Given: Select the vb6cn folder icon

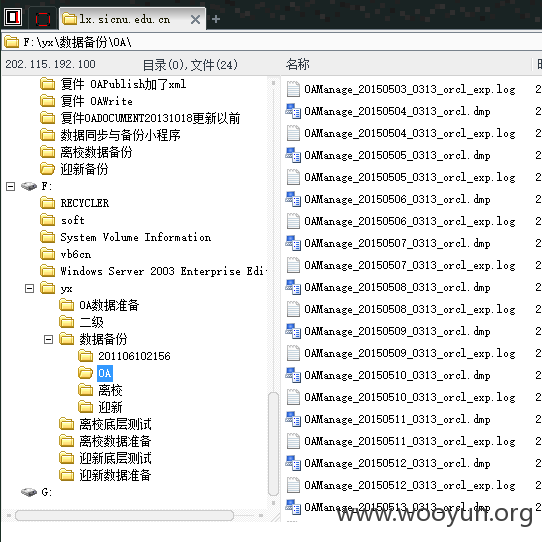Looking at the screenshot, I should [x=47, y=254].
